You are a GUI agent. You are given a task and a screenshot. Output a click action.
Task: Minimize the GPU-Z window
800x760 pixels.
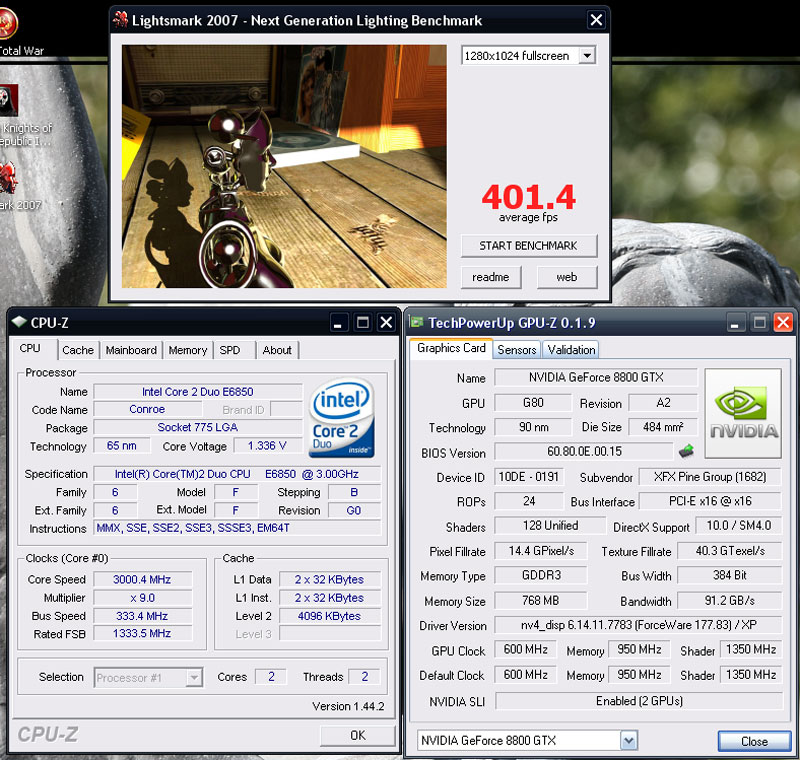pyautogui.click(x=734, y=322)
